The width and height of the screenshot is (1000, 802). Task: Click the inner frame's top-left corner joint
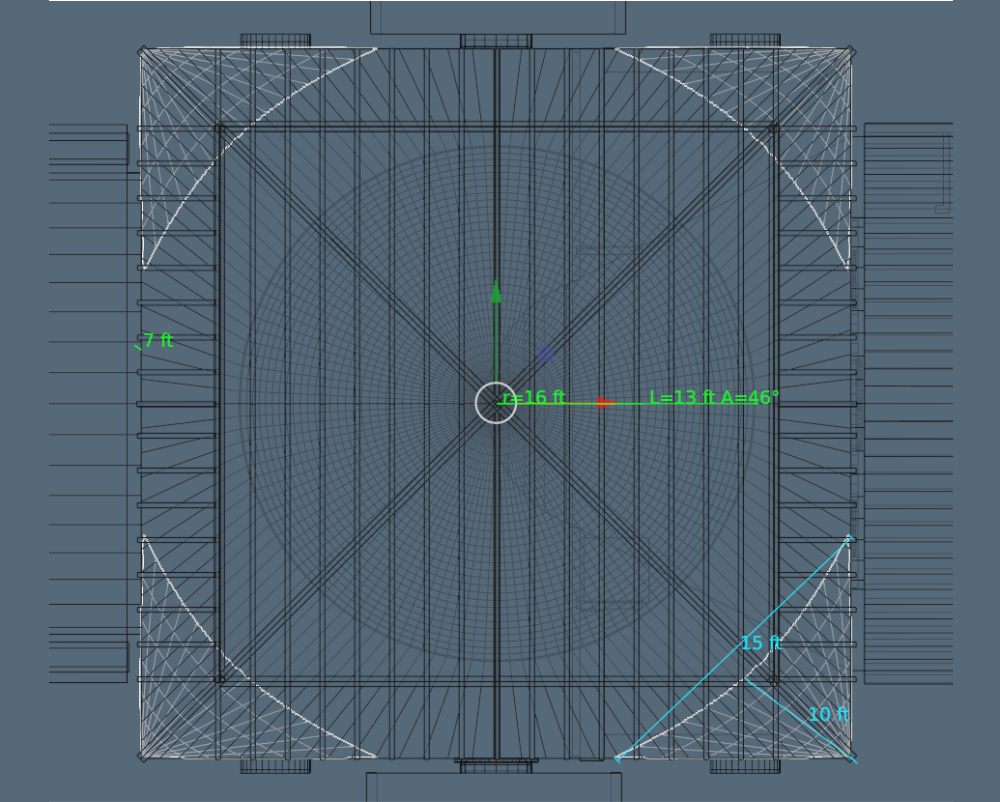220,128
